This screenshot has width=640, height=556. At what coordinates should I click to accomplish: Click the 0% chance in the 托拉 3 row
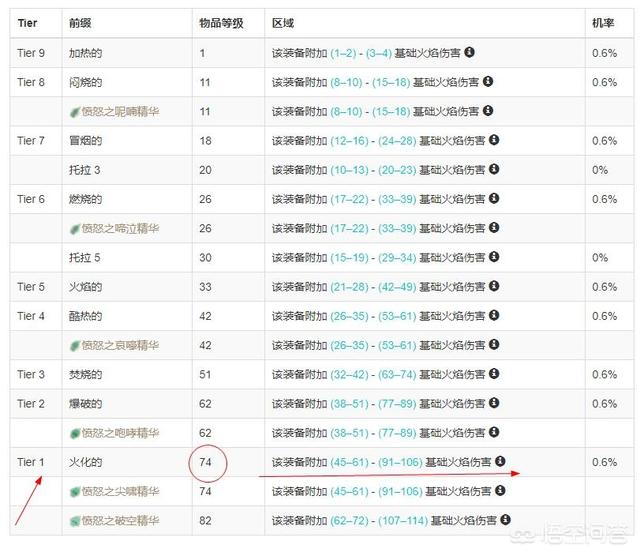click(x=600, y=170)
